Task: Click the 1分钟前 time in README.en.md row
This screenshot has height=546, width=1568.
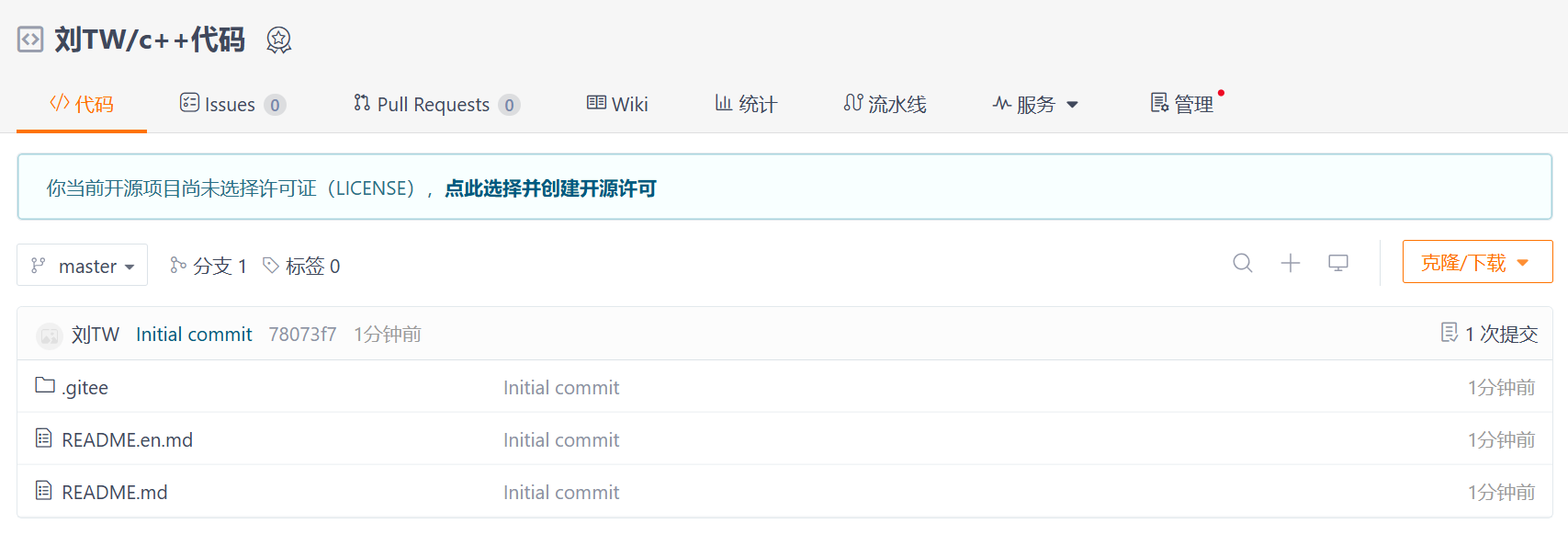Action: pos(1501,439)
